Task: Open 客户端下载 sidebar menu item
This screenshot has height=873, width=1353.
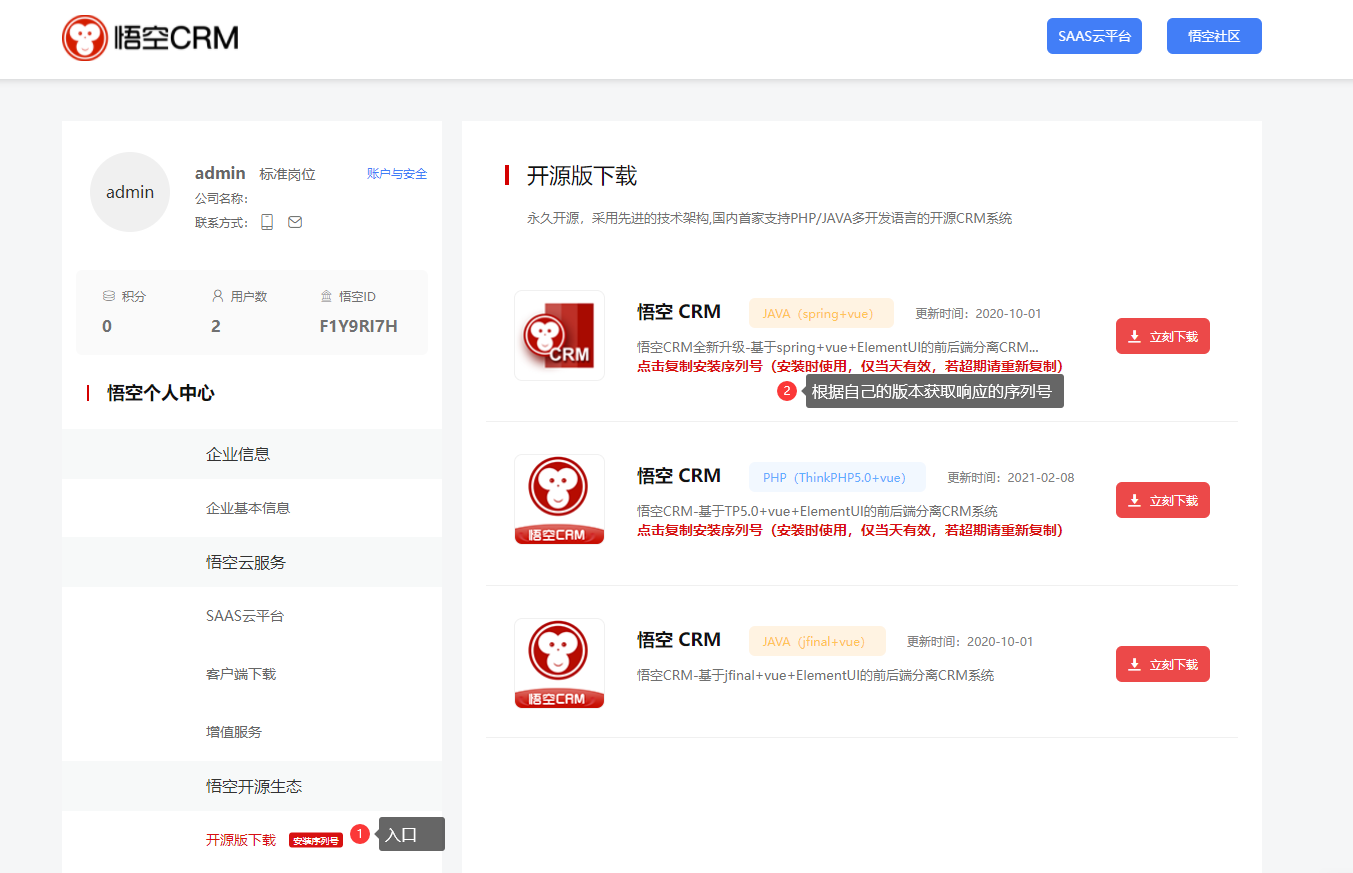Action: [241, 674]
